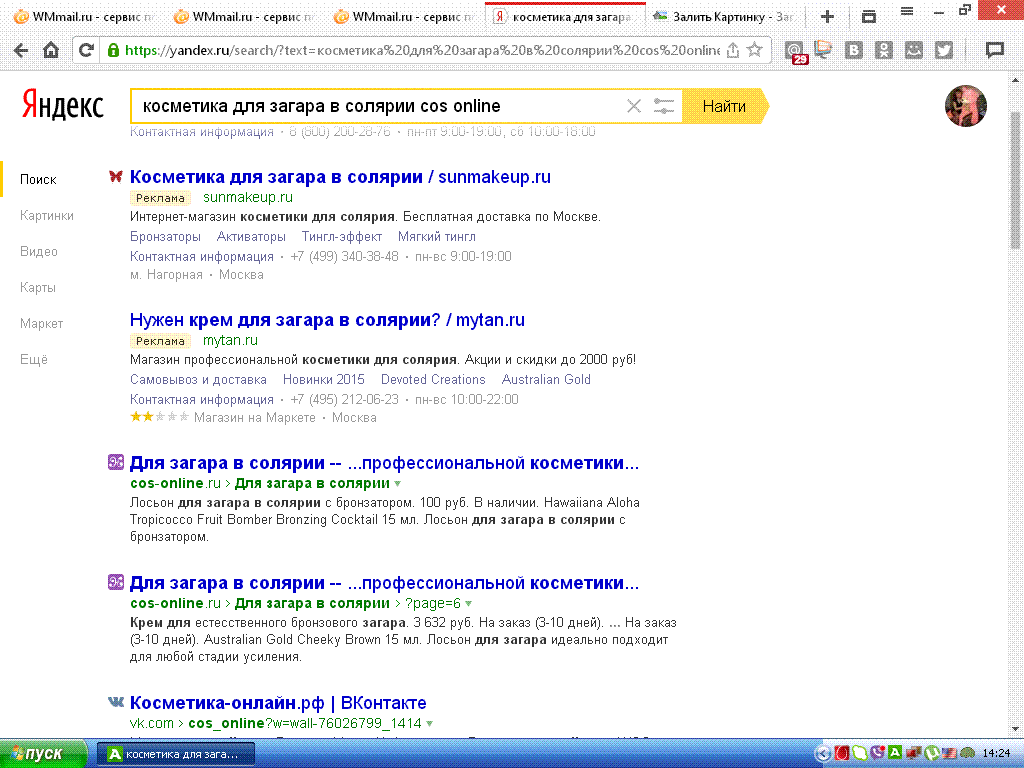Select Поиск in the left sidebar
1024x768 pixels.
[x=38, y=180]
